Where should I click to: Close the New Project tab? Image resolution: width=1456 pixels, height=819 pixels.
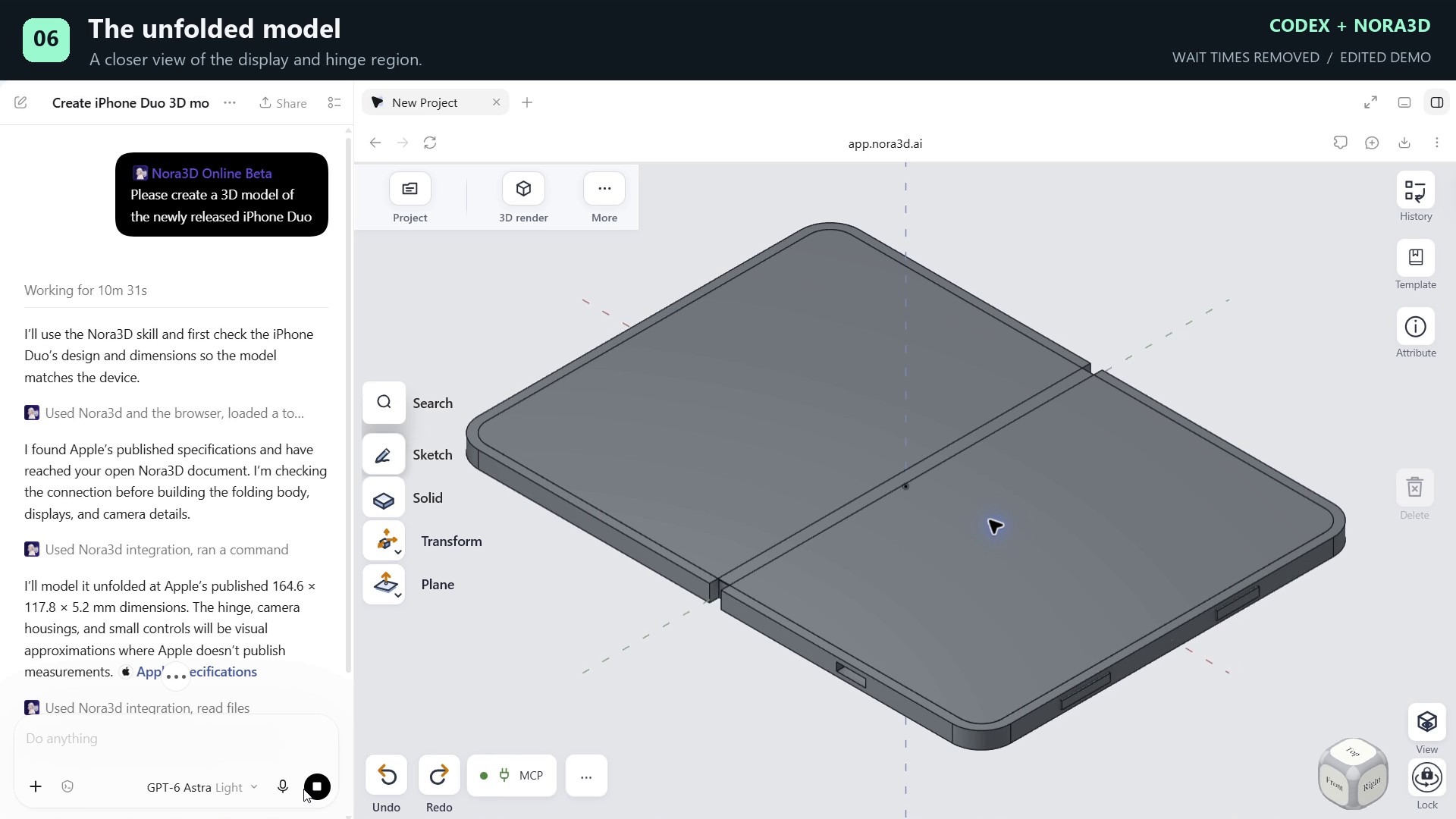(x=497, y=102)
